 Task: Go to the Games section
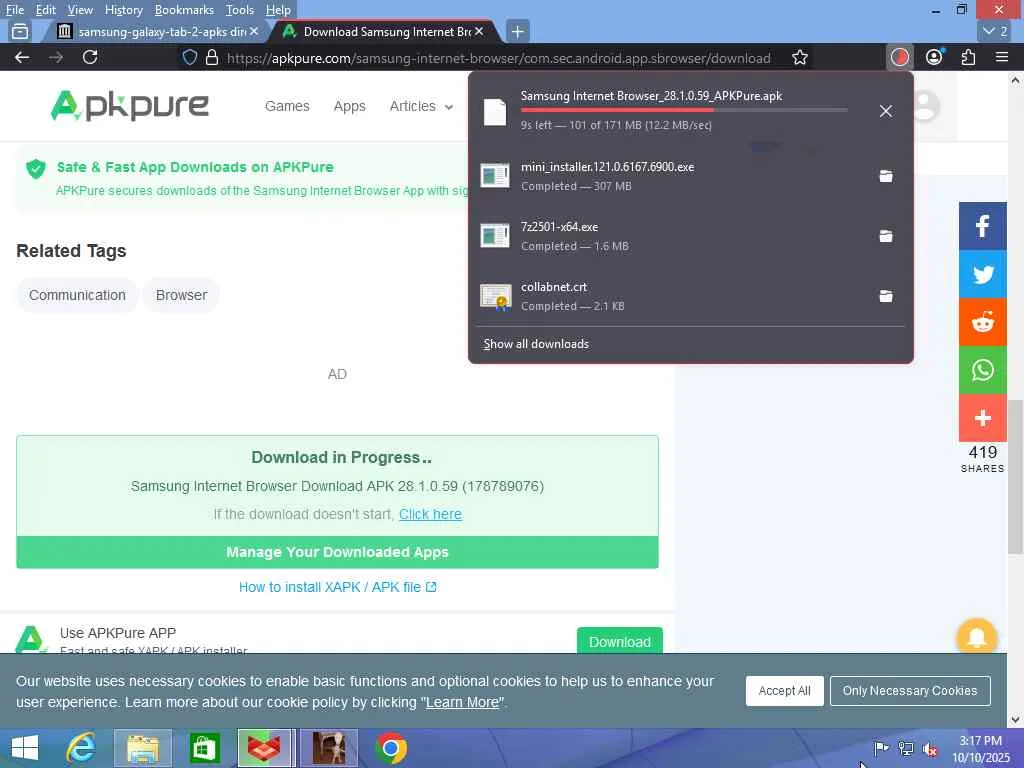click(287, 106)
